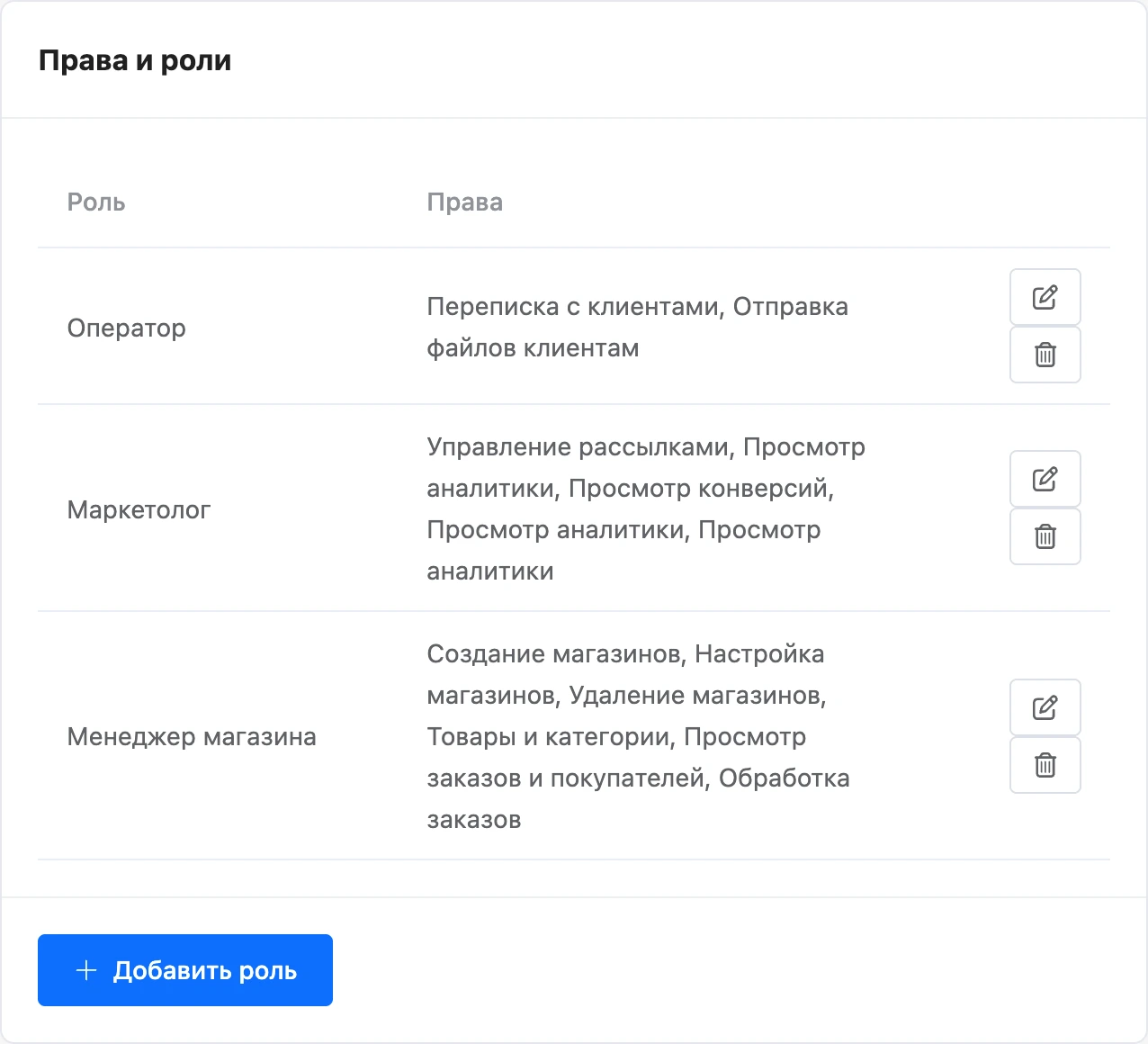Delete the Оператор role

click(x=1045, y=355)
